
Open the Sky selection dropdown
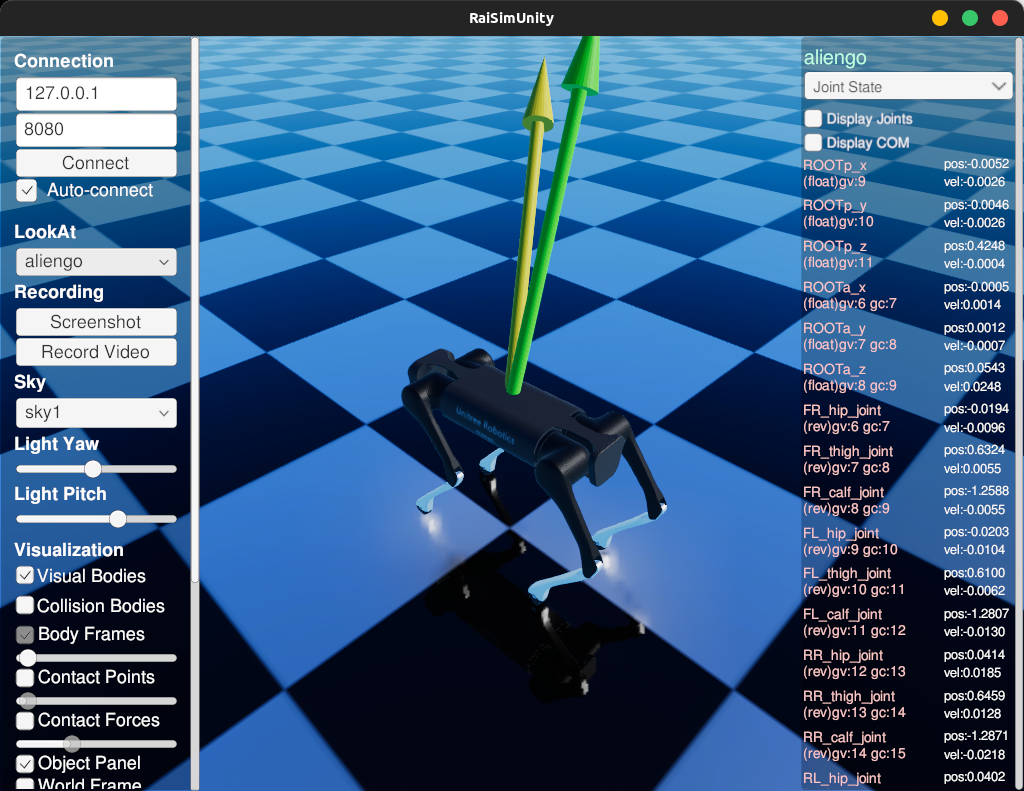click(x=96, y=412)
